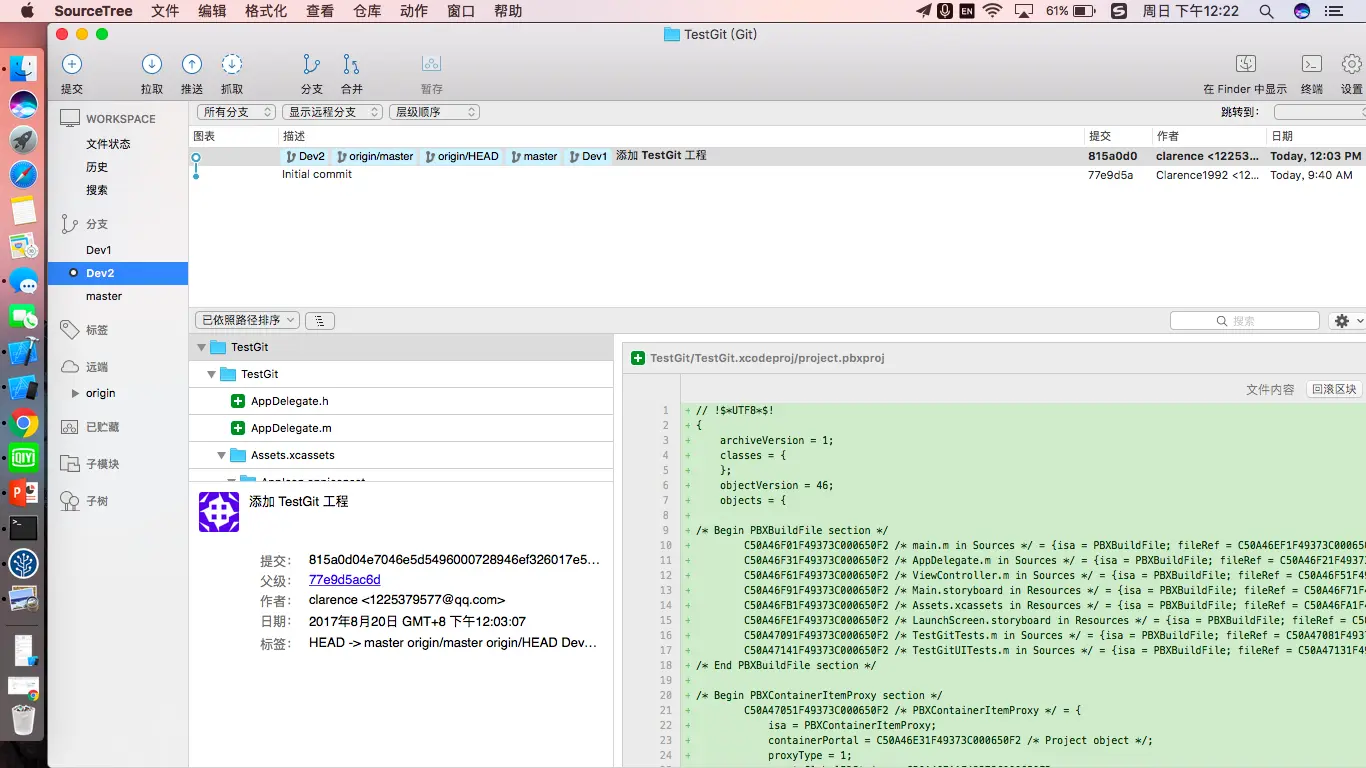Click the Stashes (已贮藏) sidebar icon
The image size is (1366, 768).
[x=69, y=427]
